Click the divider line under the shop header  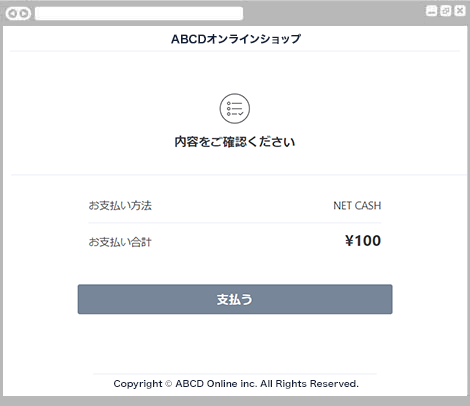(x=235, y=51)
